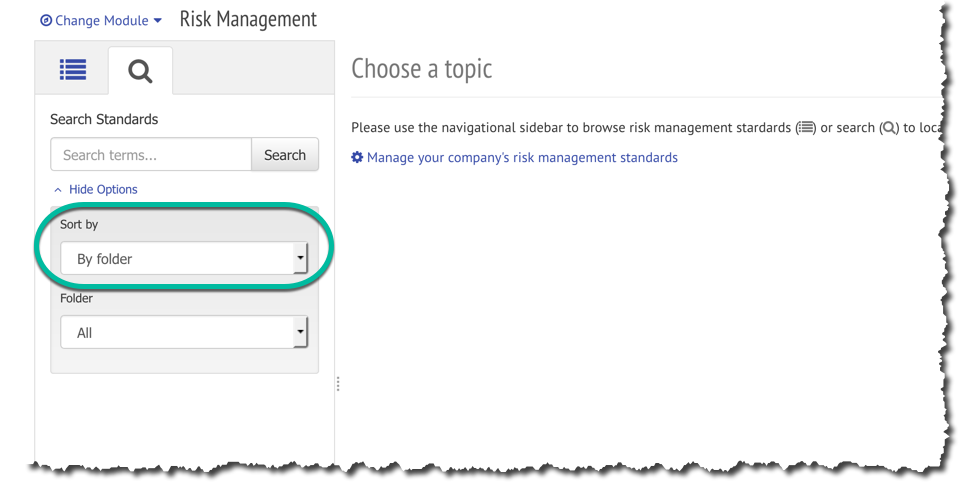Click the Hide Options link text
The width and height of the screenshot is (960, 482).
(x=103, y=190)
